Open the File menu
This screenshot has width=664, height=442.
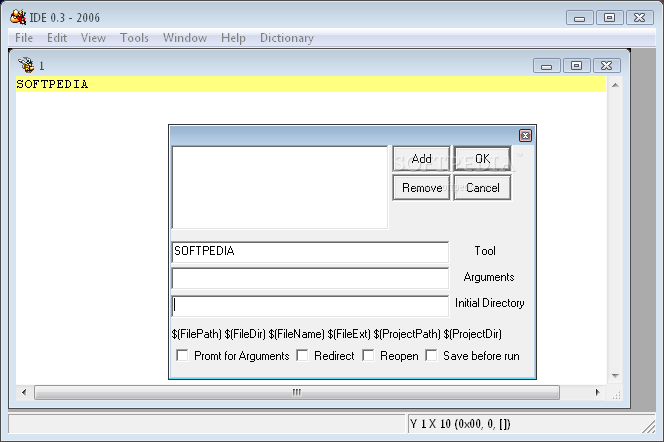24,38
